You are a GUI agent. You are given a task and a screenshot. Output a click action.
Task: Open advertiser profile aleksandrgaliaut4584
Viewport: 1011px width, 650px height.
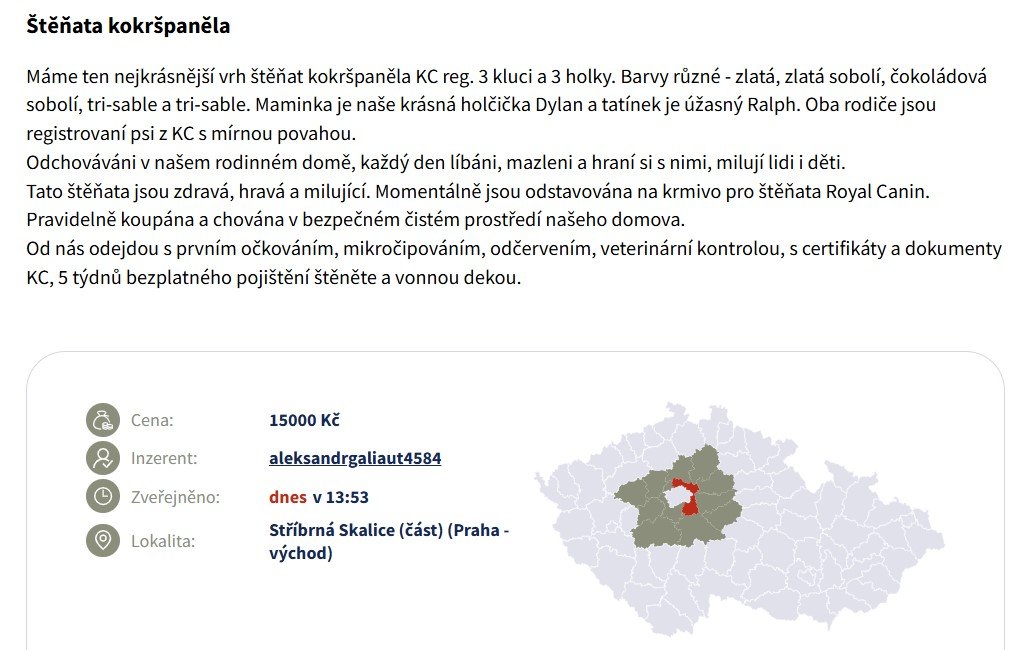click(x=355, y=458)
